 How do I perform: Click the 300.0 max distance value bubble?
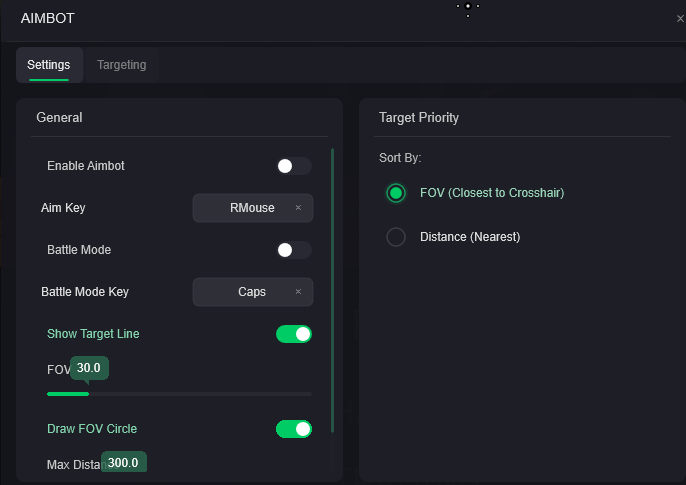(x=123, y=463)
